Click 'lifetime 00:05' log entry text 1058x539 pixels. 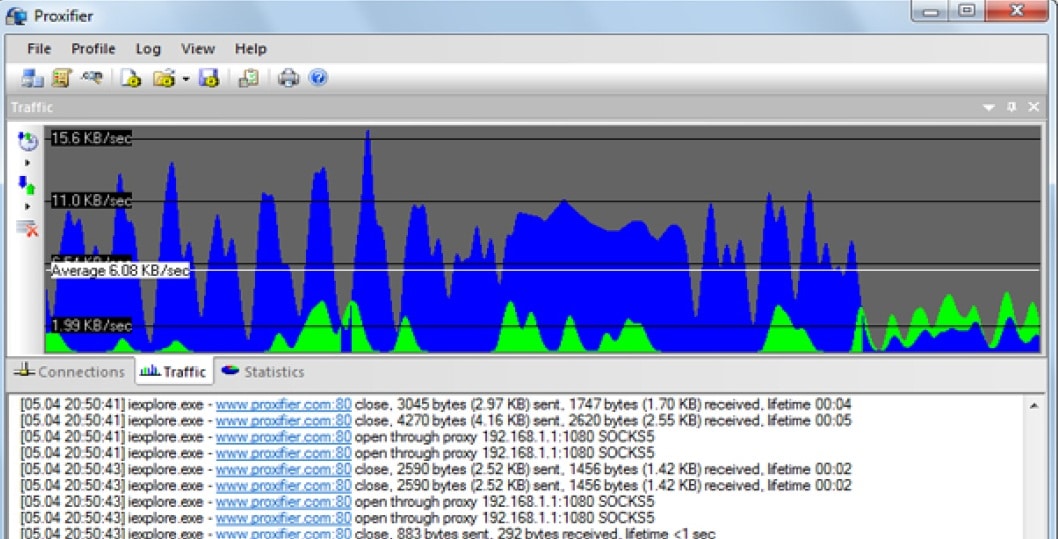(810, 421)
